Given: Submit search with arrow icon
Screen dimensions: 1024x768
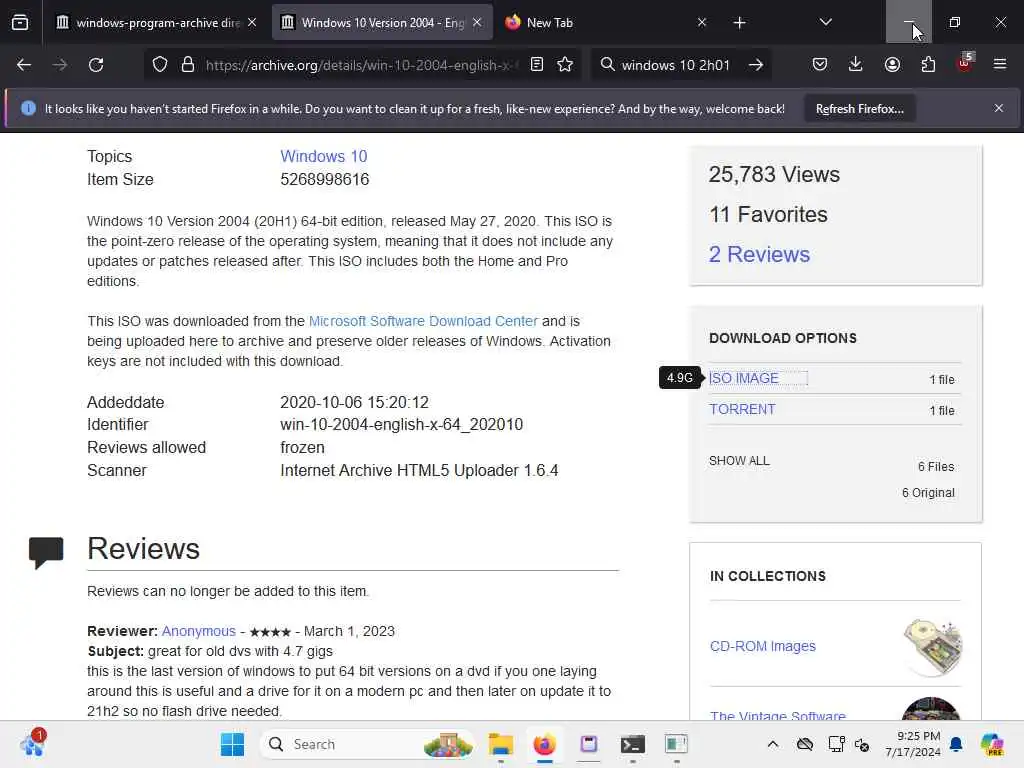Looking at the screenshot, I should (x=756, y=65).
